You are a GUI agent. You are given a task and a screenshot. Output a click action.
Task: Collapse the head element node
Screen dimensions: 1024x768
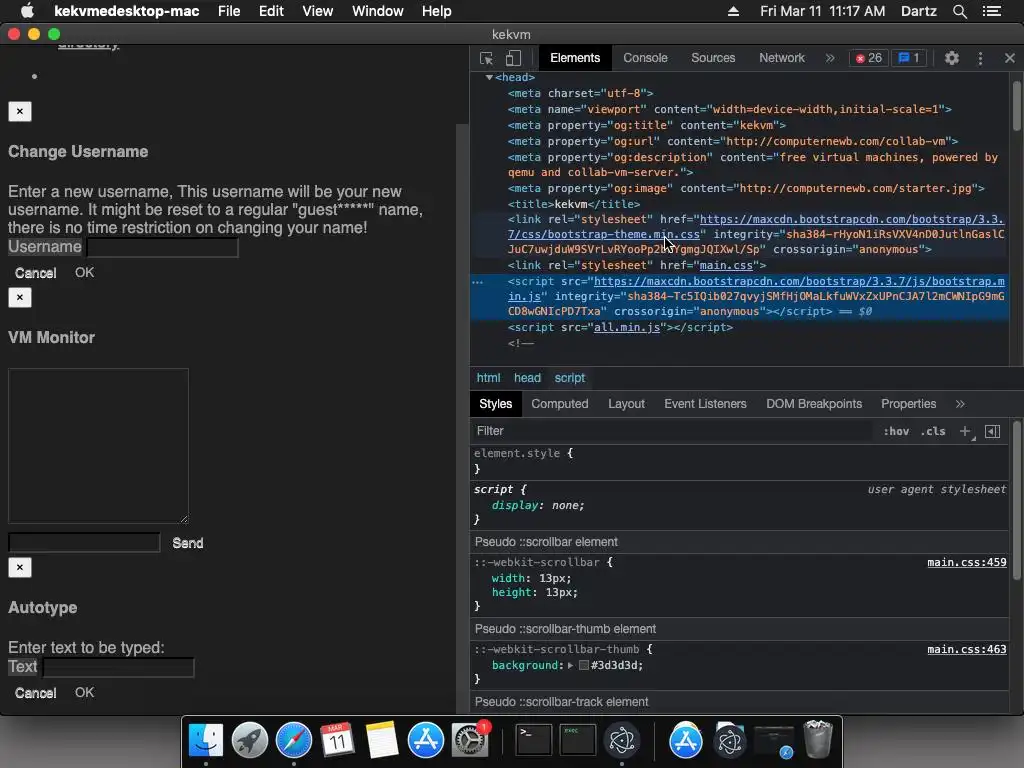point(489,78)
